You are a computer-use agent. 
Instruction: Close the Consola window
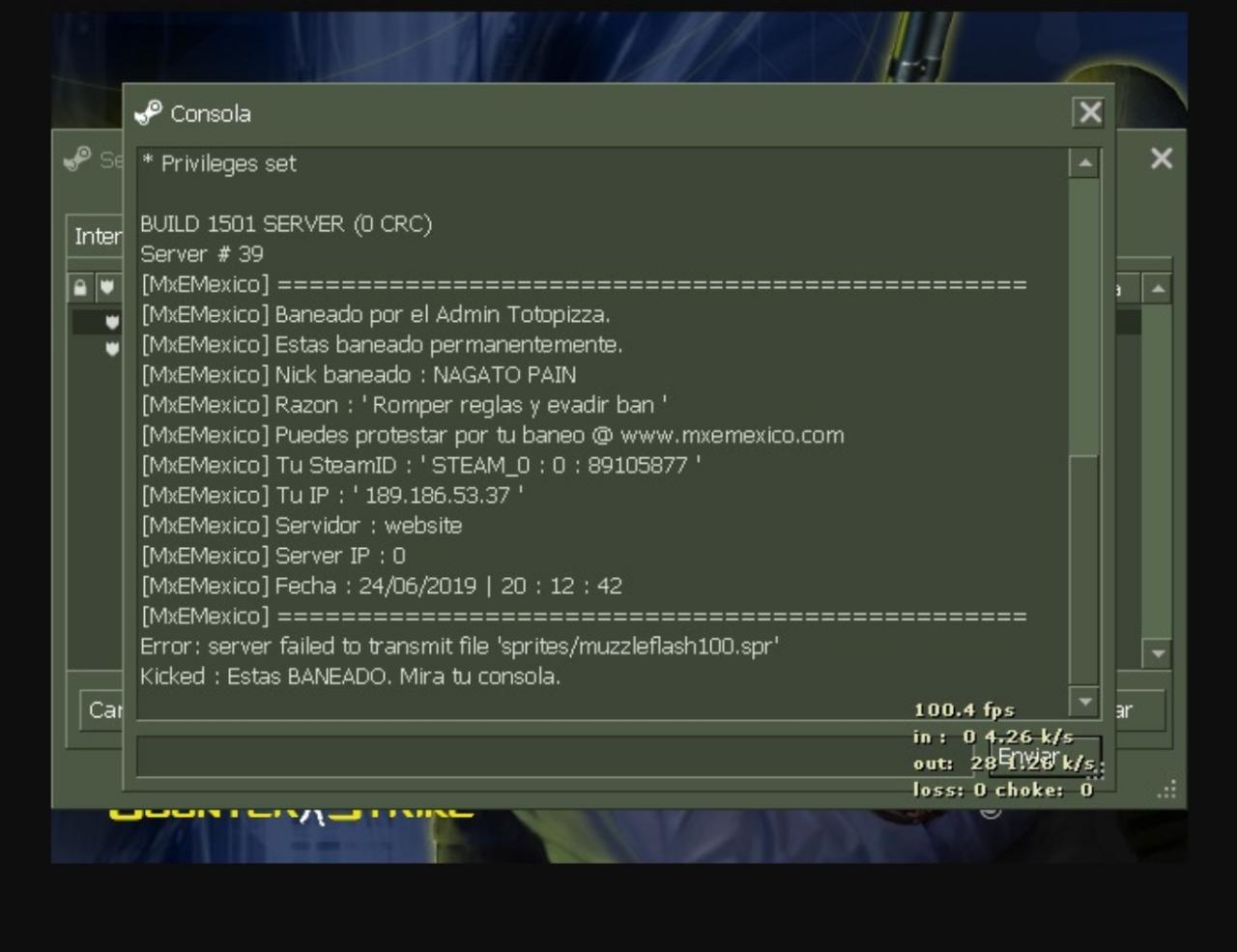1089,113
